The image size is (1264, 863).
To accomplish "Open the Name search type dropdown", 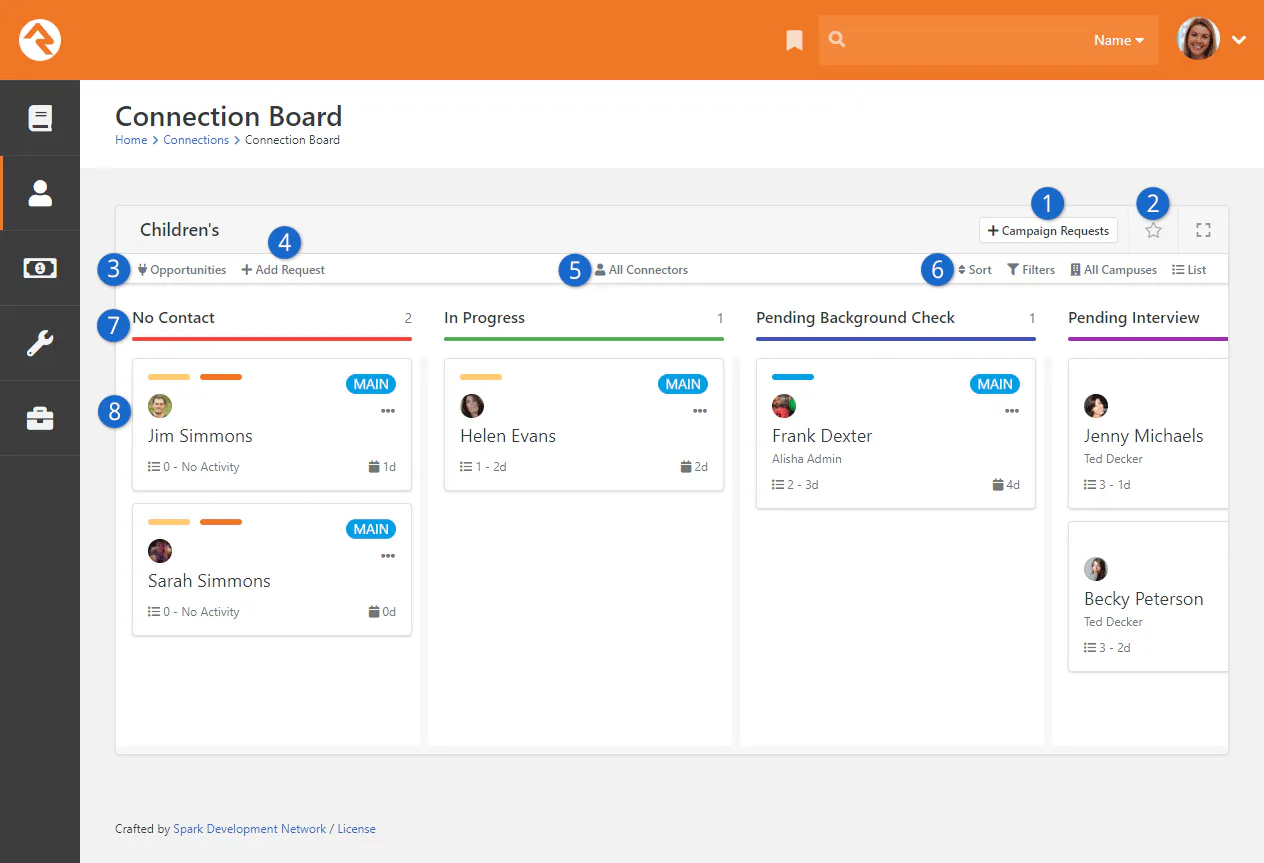I will tap(1119, 41).
